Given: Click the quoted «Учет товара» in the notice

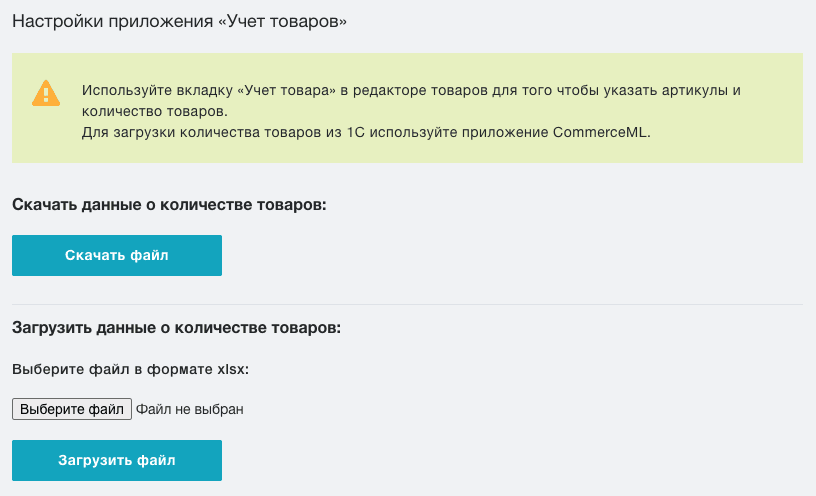Looking at the screenshot, I should 286,91.
